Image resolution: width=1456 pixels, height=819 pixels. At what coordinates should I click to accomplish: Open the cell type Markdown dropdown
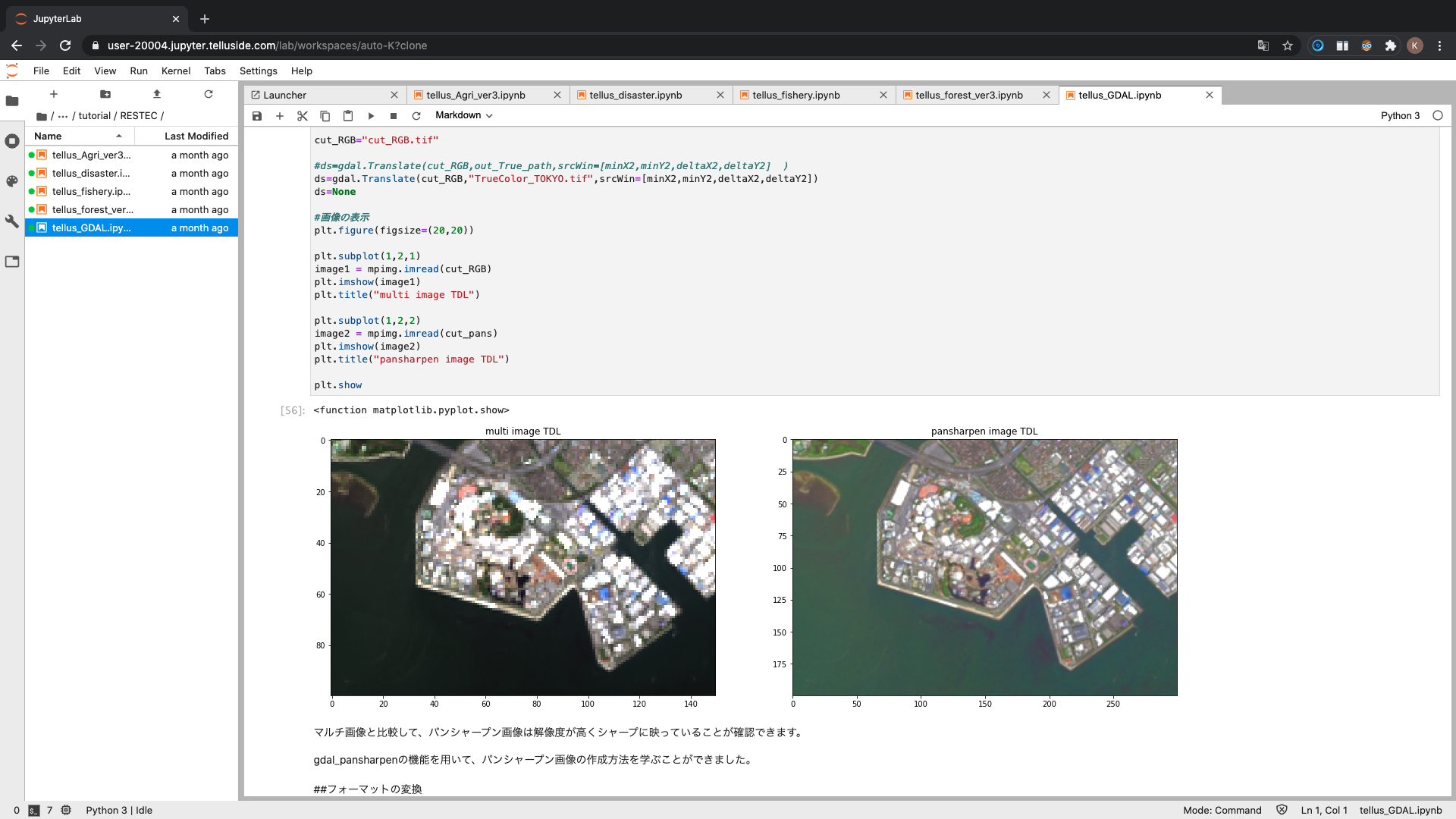(463, 115)
